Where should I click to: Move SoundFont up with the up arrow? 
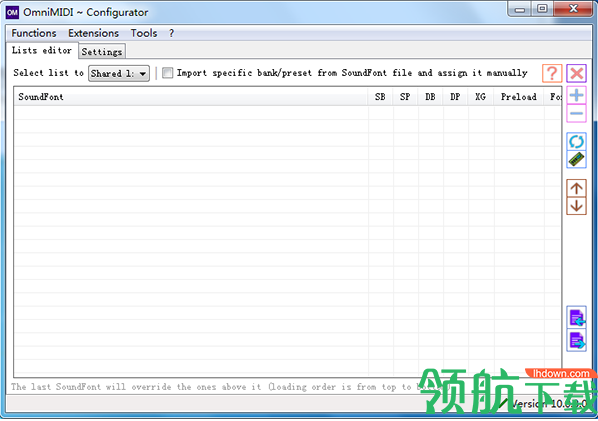pos(576,188)
